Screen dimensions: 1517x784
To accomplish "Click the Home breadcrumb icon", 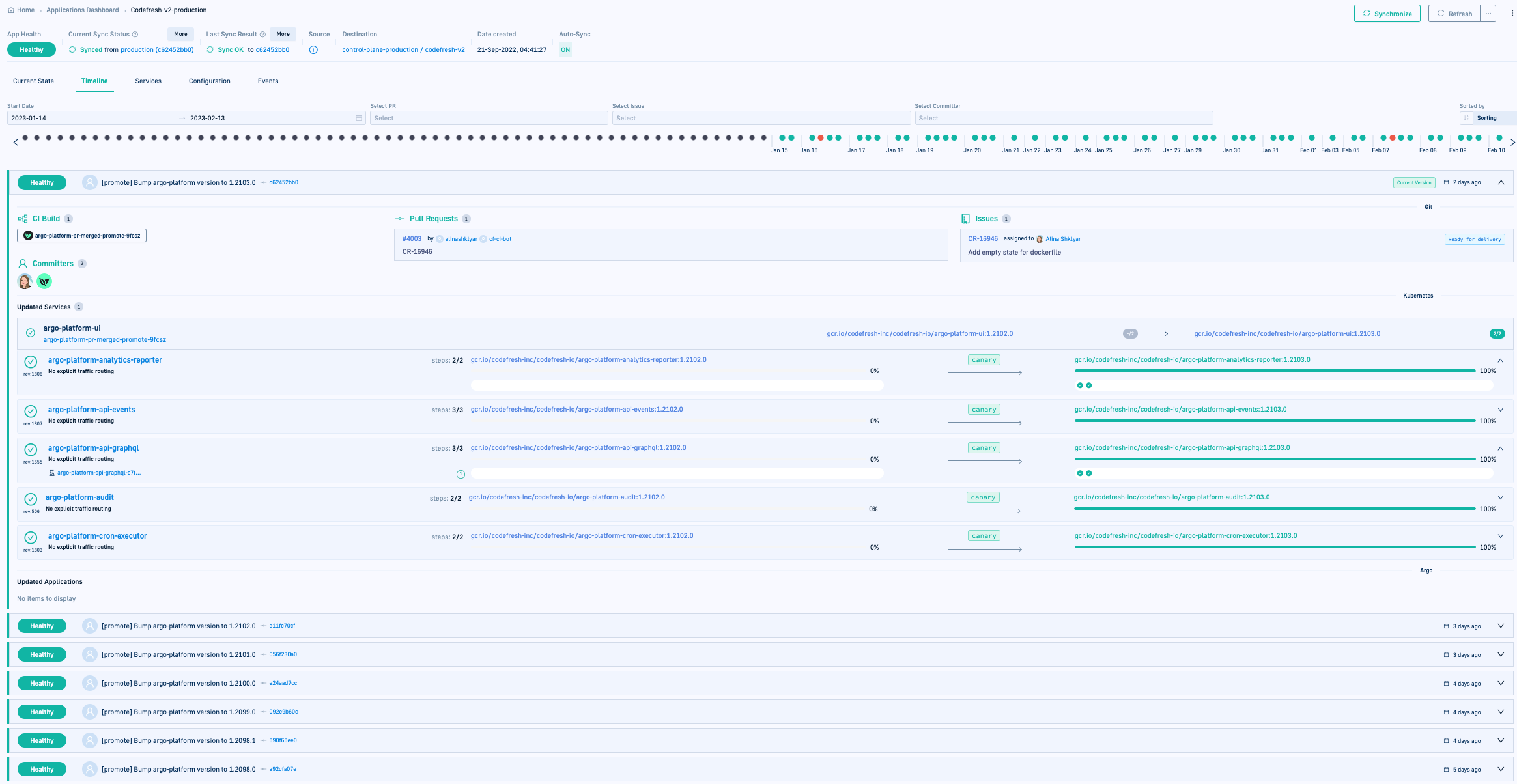I will (10, 10).
